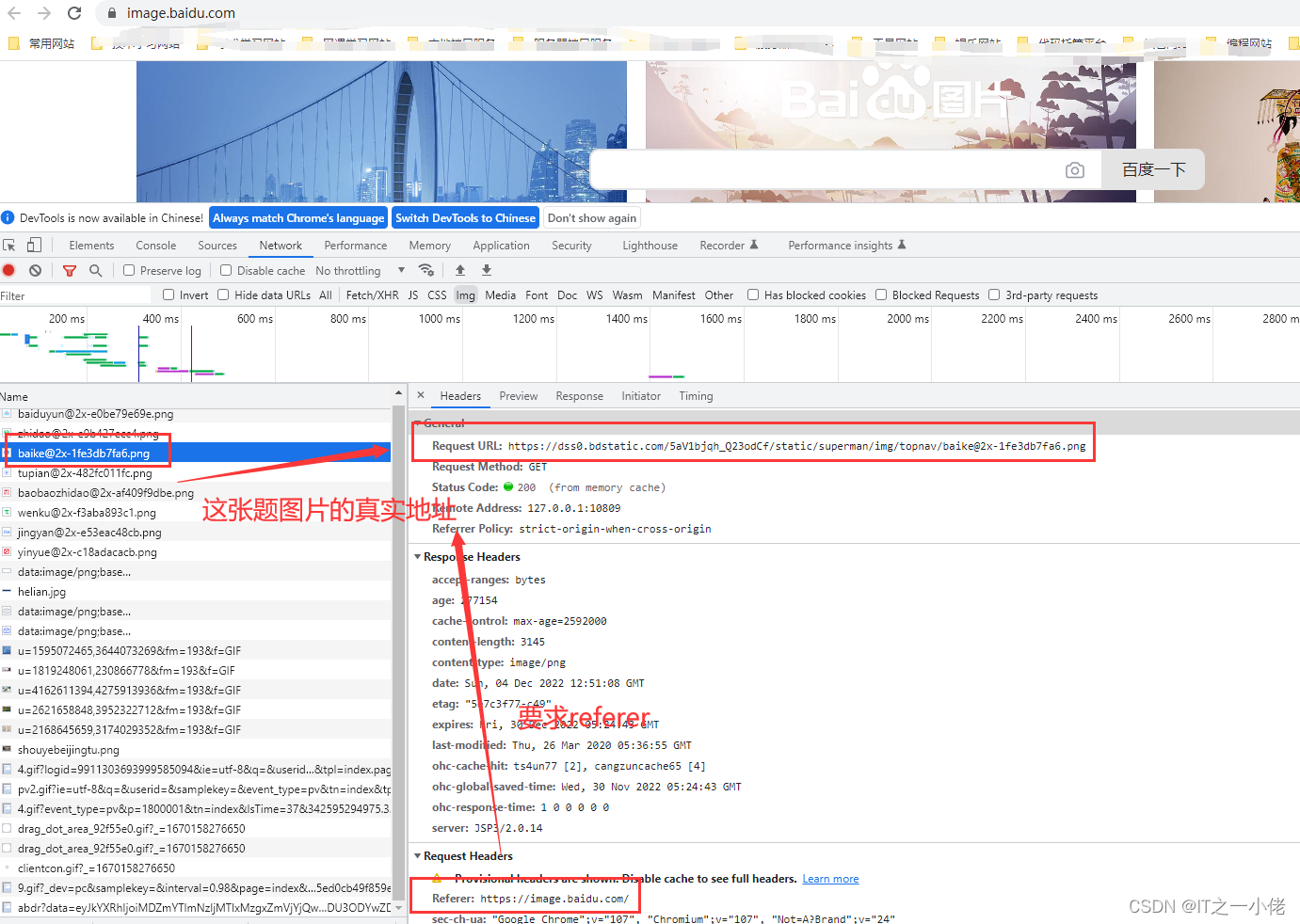Viewport: 1300px width, 924px height.
Task: Filter requests by Img type
Action: [466, 295]
